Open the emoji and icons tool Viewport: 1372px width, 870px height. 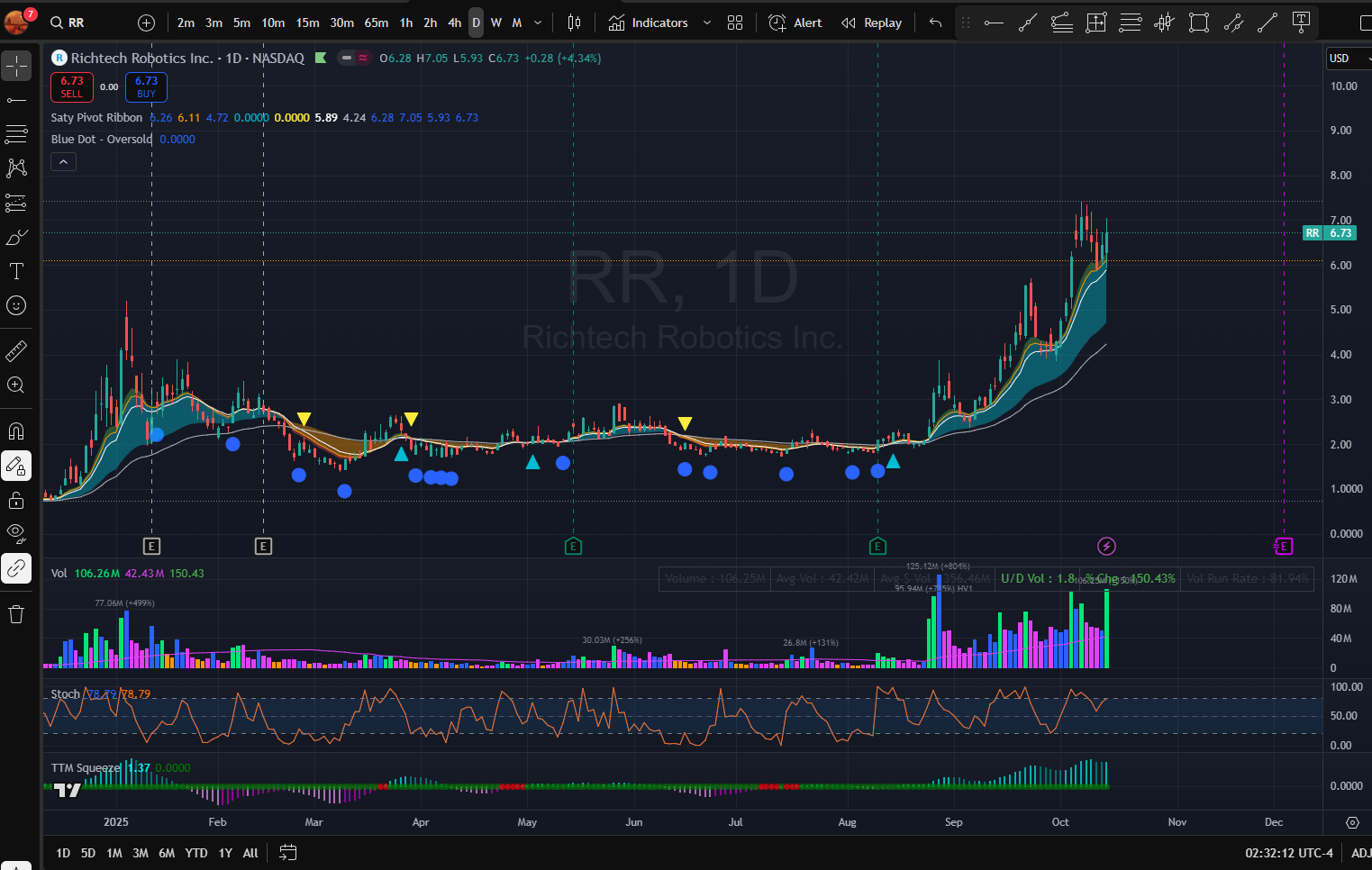click(x=16, y=305)
